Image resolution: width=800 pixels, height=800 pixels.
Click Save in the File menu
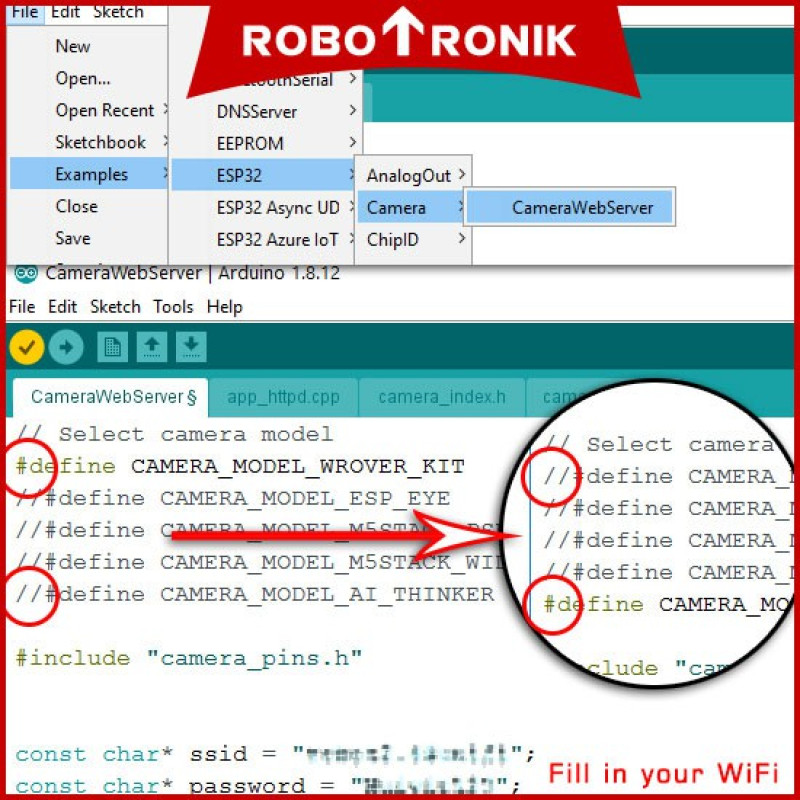[73, 238]
